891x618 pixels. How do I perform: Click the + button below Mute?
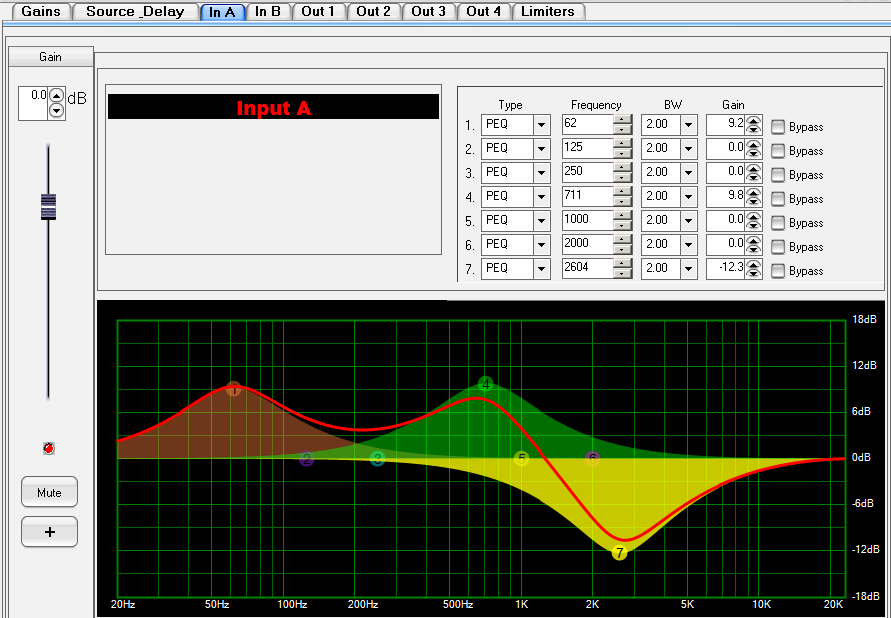(x=49, y=533)
